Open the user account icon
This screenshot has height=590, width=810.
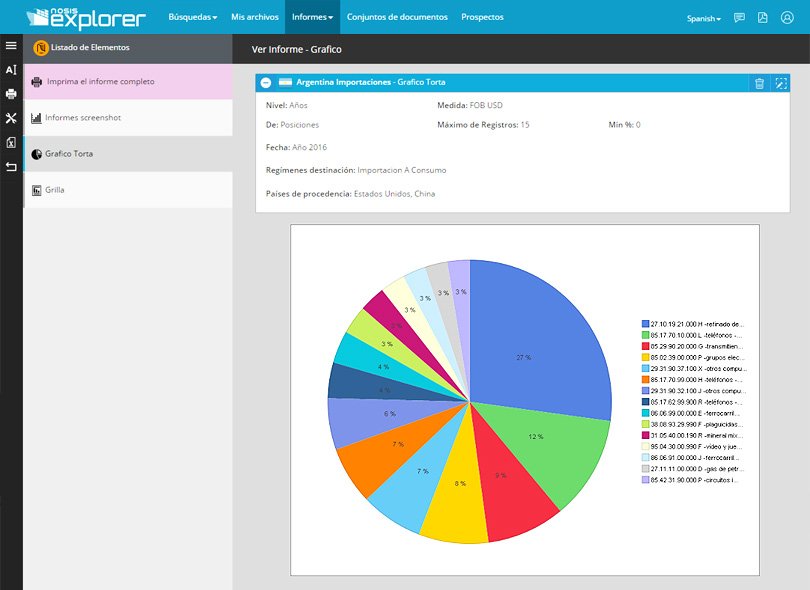(x=787, y=18)
